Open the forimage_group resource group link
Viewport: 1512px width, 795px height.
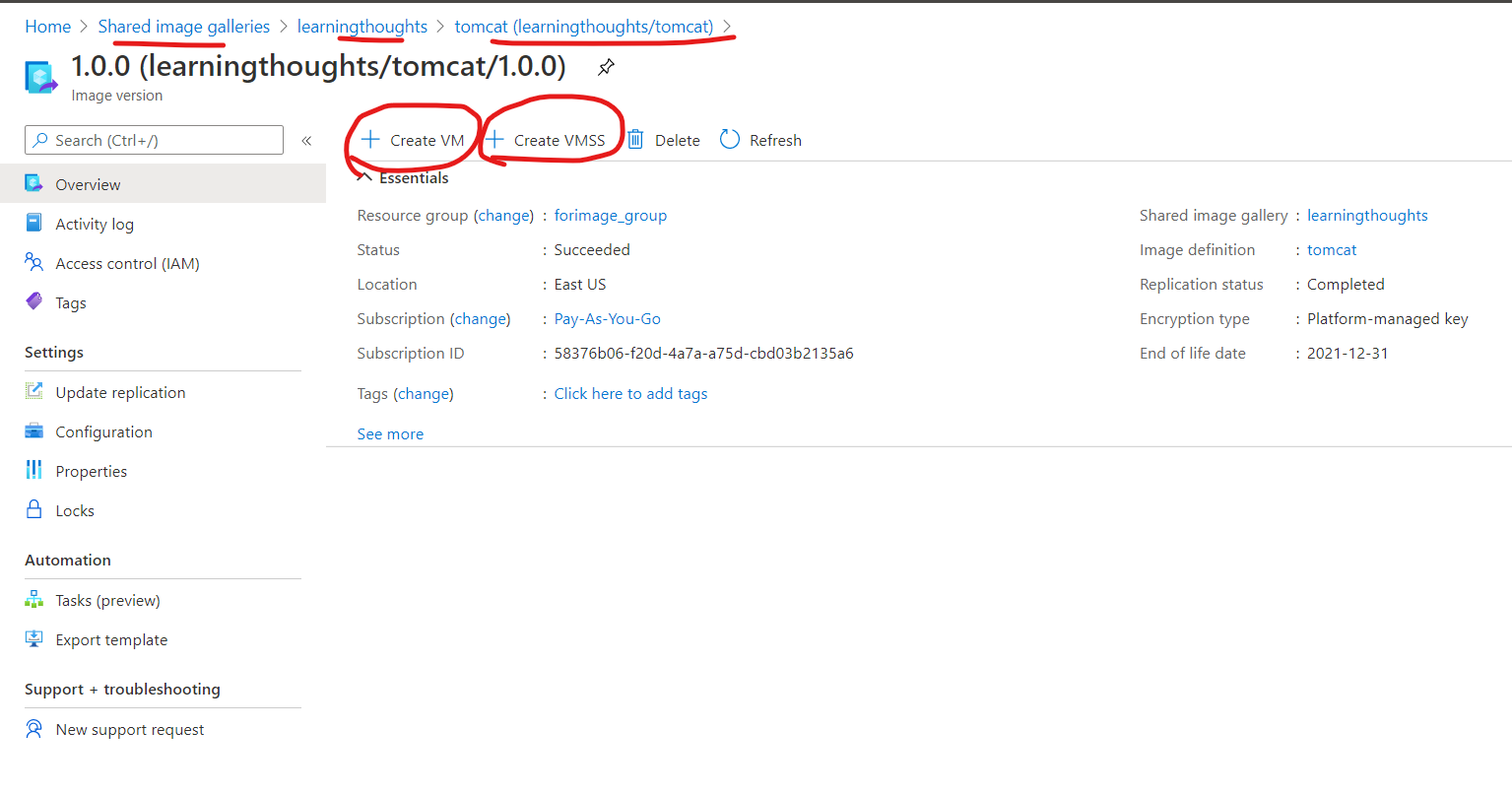tap(610, 216)
